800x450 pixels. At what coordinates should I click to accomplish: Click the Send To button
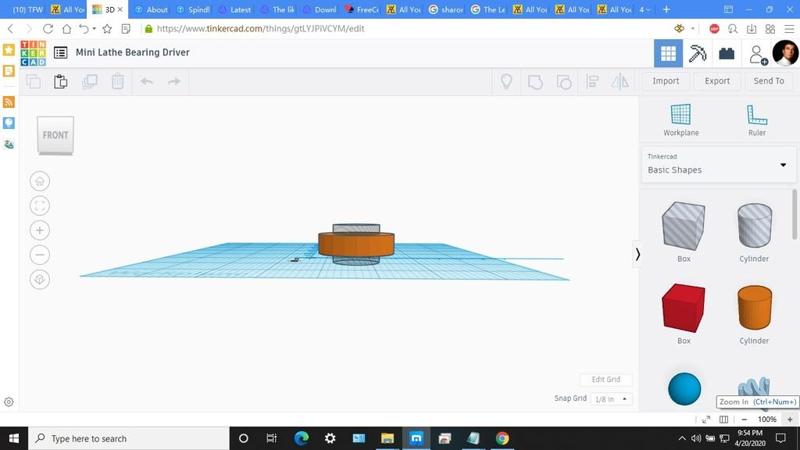pos(769,81)
